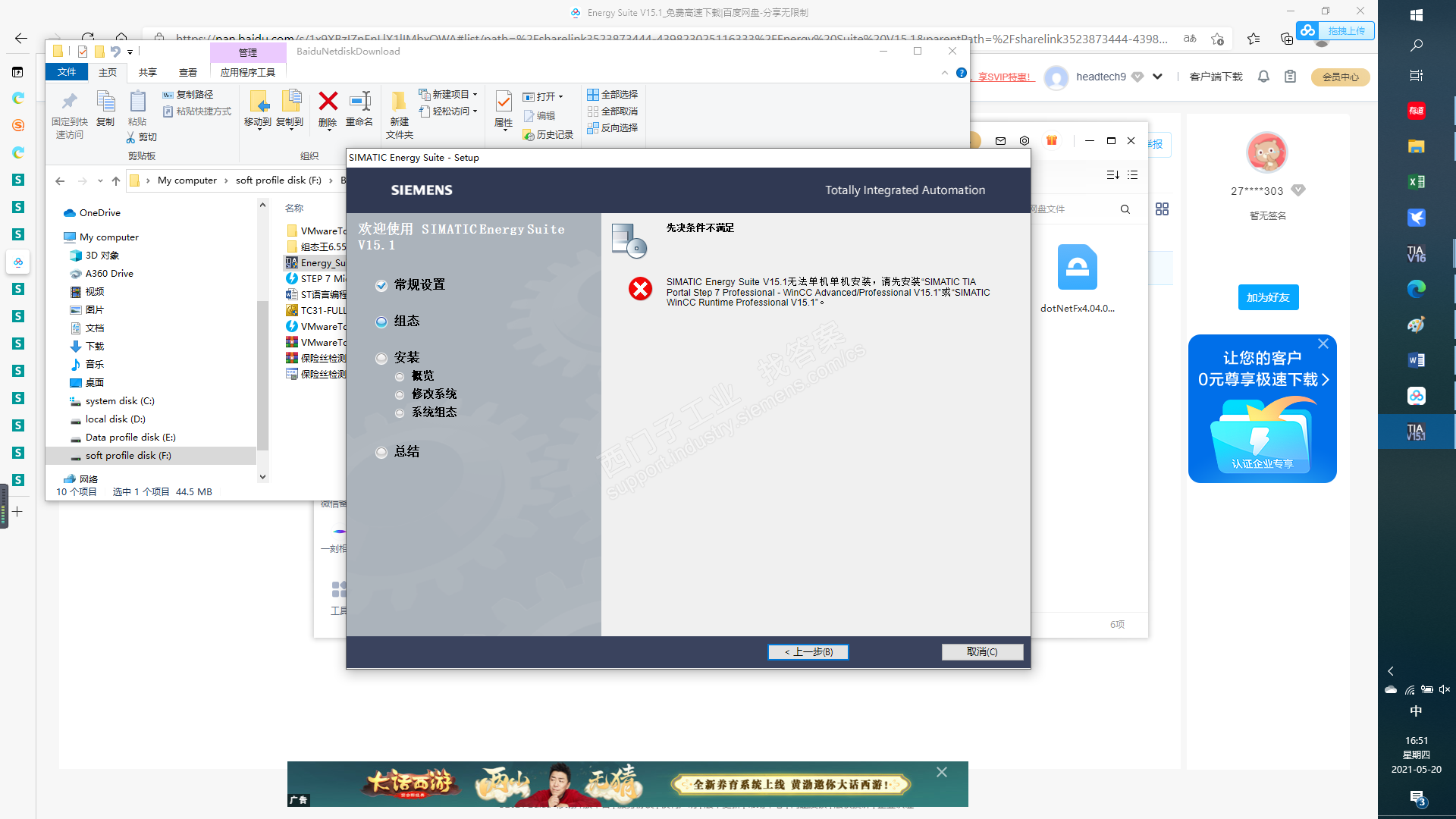Click the Rename (重命名) ribbon icon

pos(359,102)
